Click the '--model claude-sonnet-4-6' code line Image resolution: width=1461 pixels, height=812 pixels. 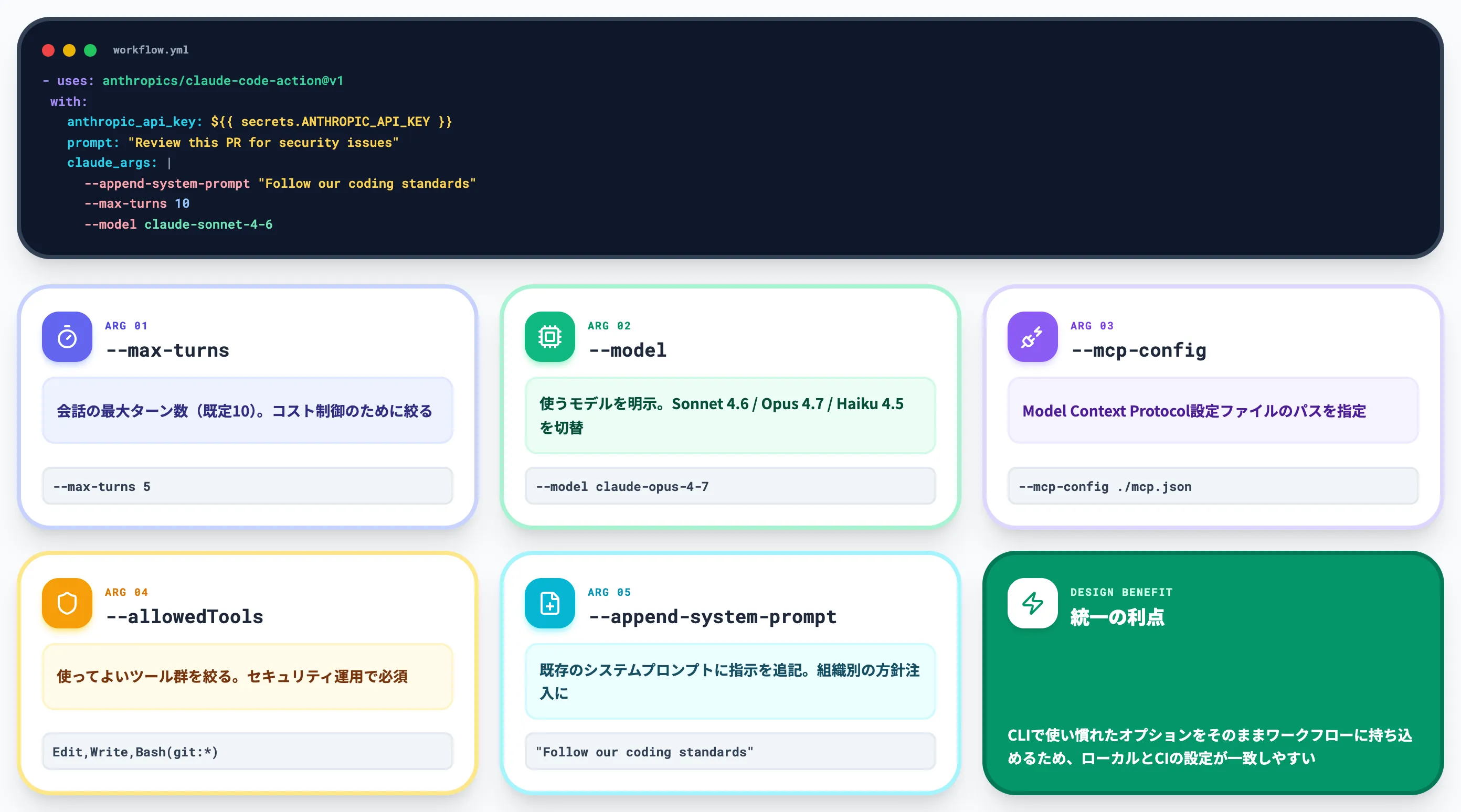[178, 225]
